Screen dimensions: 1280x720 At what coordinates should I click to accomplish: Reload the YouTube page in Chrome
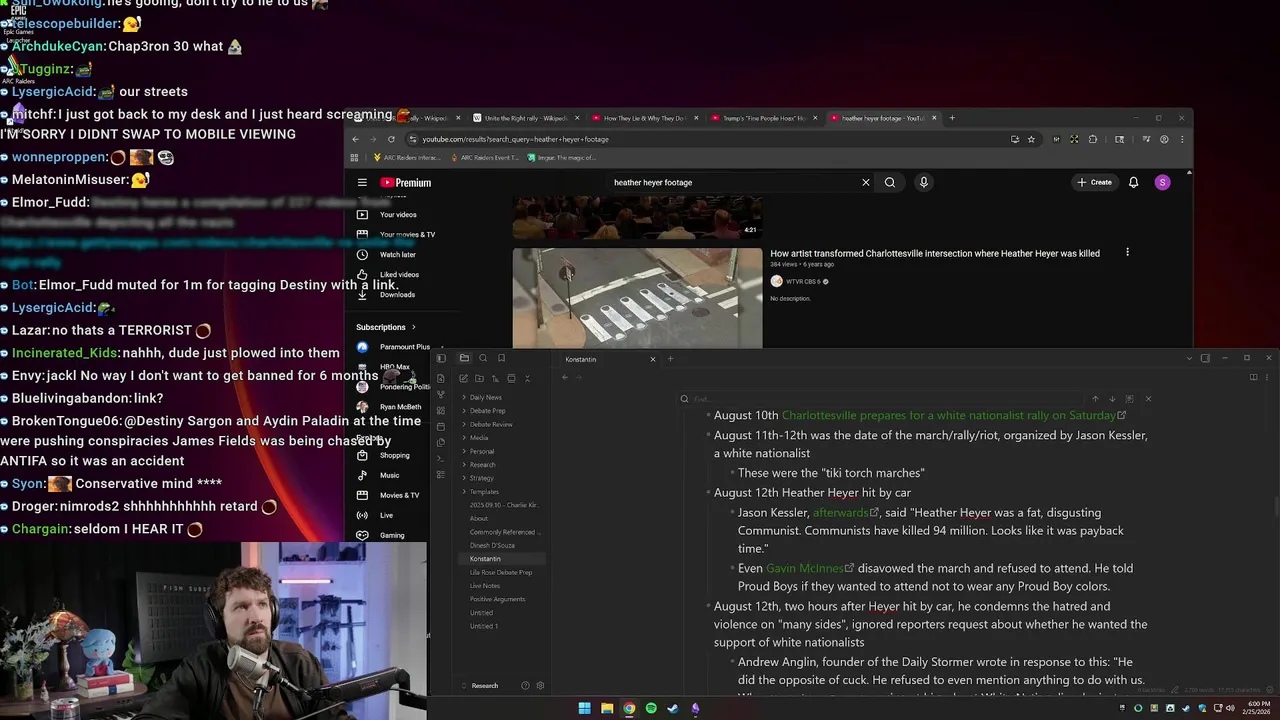pyautogui.click(x=391, y=139)
